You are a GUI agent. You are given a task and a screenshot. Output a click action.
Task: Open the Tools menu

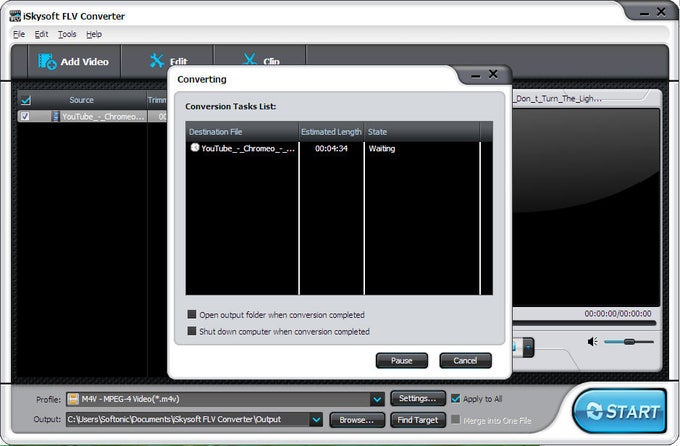pyautogui.click(x=67, y=34)
